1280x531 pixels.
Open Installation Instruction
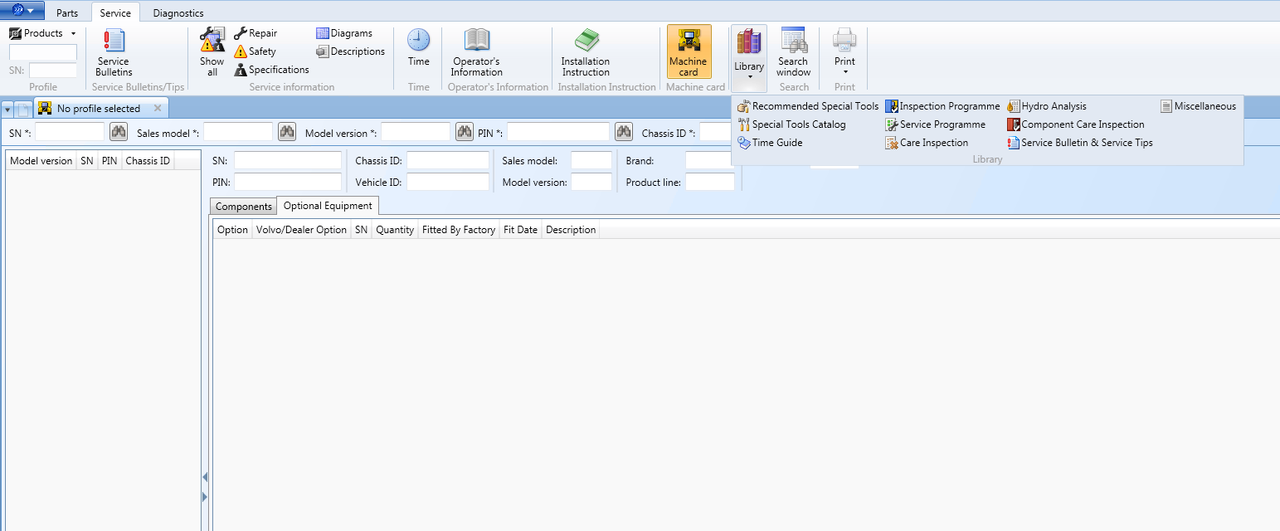[586, 53]
